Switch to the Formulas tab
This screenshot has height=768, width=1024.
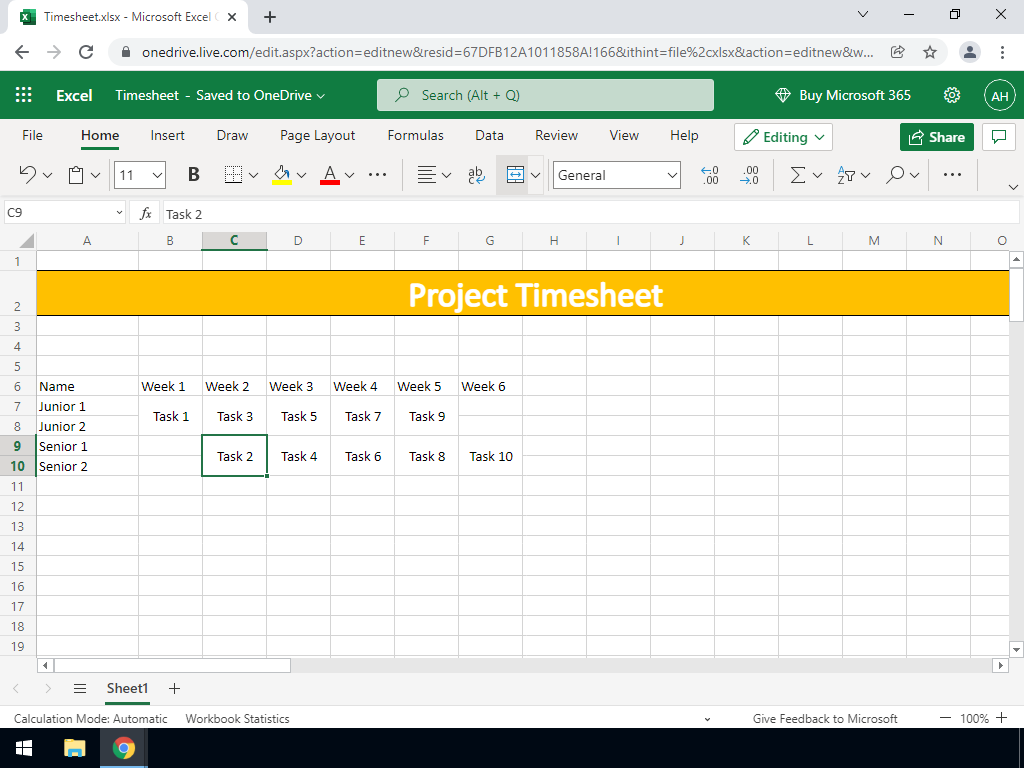[x=415, y=135]
